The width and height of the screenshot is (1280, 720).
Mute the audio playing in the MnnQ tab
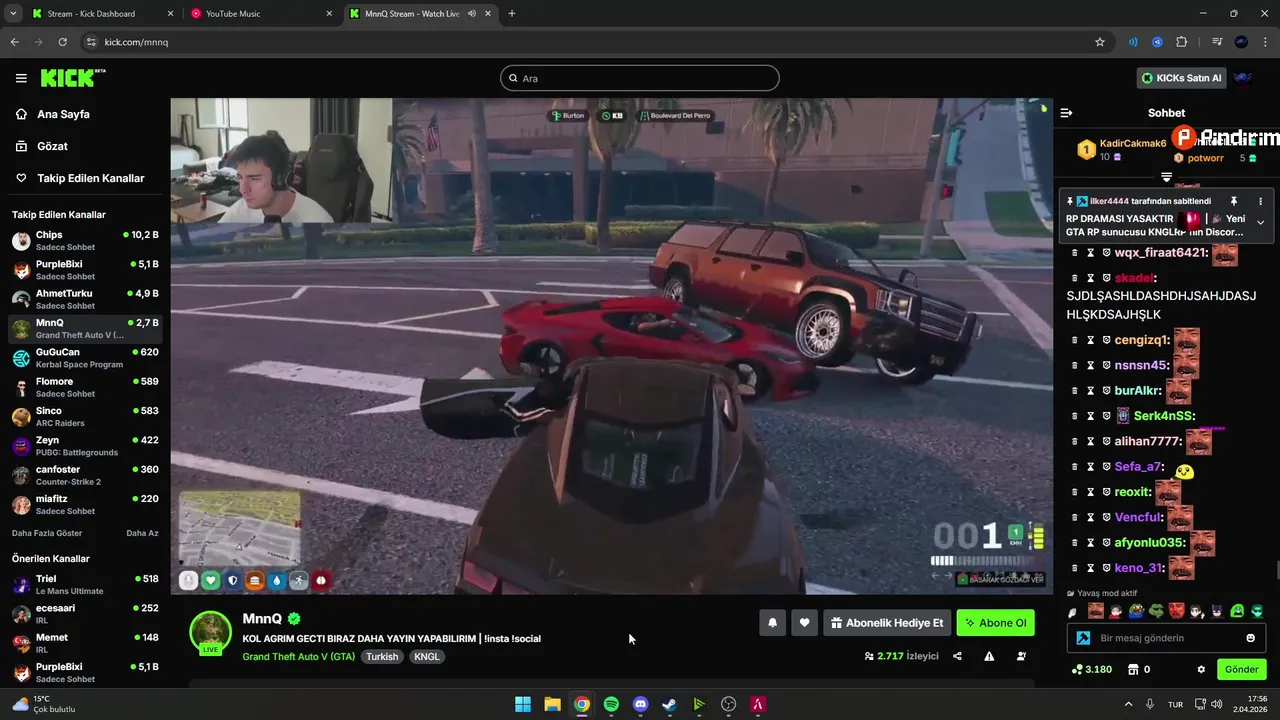(471, 14)
